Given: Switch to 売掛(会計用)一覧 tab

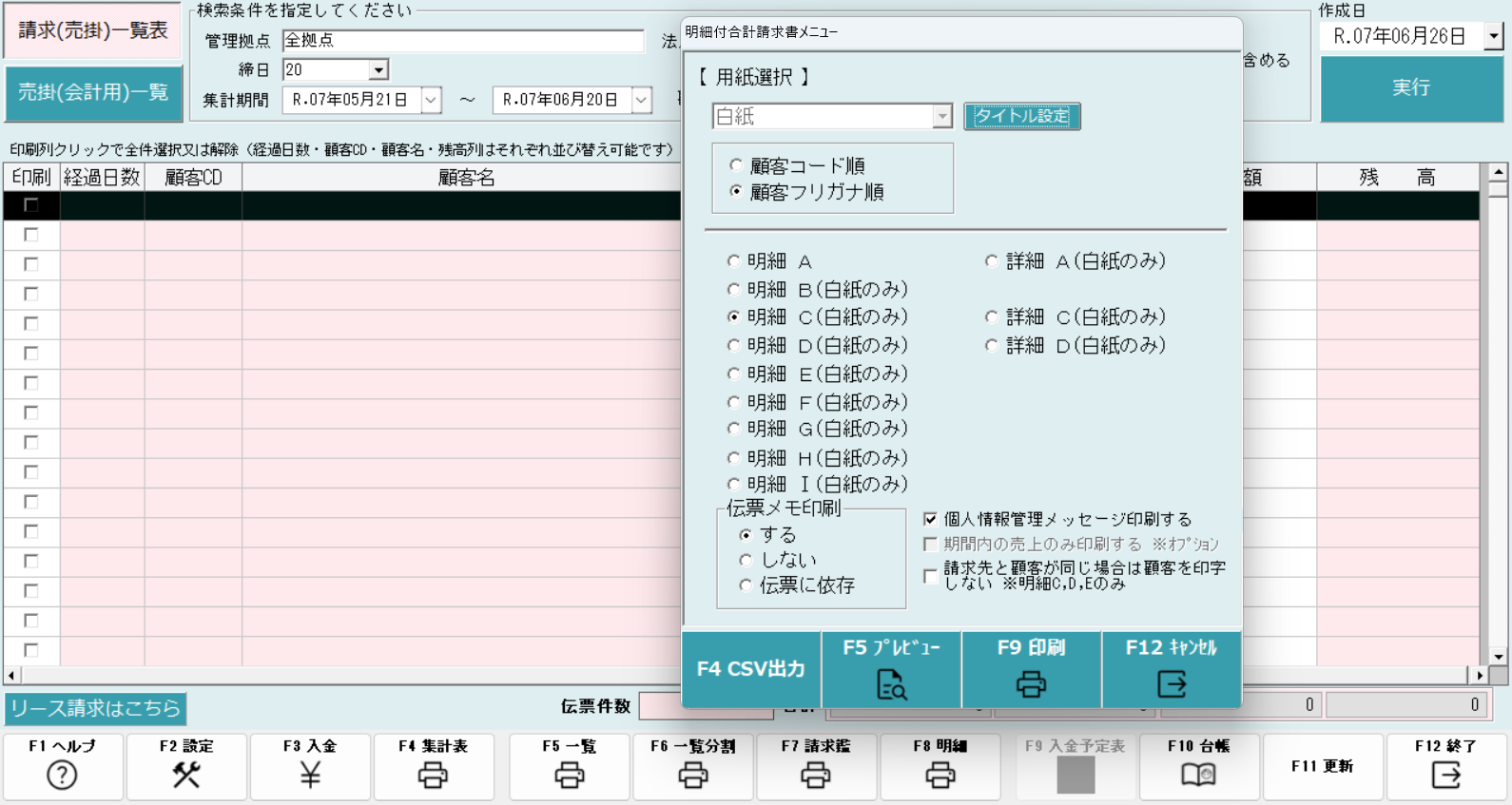Looking at the screenshot, I should tap(93, 92).
